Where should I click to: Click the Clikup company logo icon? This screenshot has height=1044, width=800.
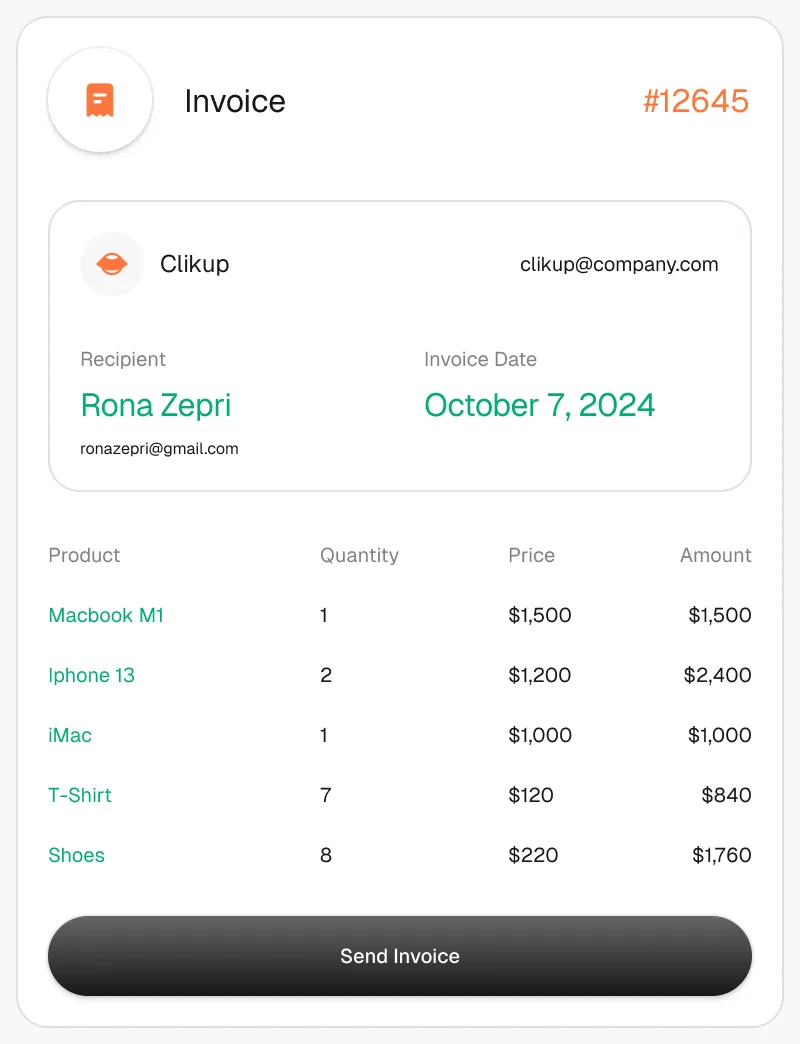(x=112, y=264)
